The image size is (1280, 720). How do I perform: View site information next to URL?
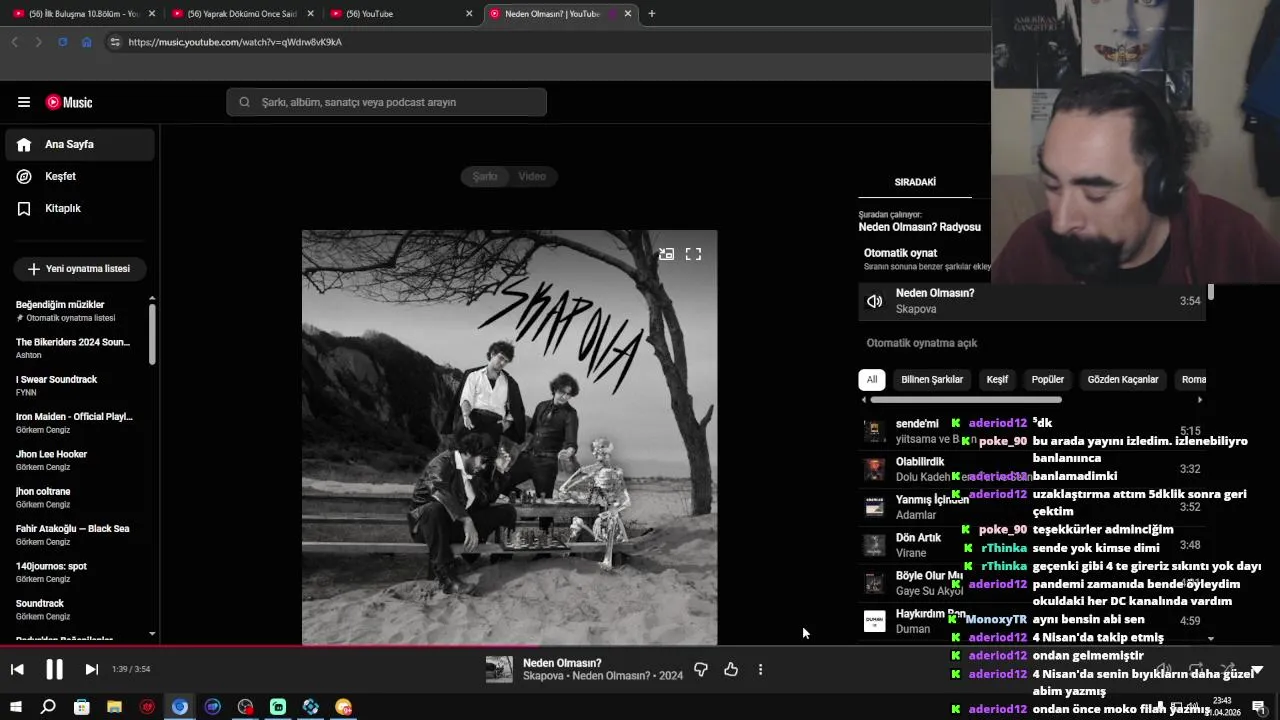tap(115, 42)
